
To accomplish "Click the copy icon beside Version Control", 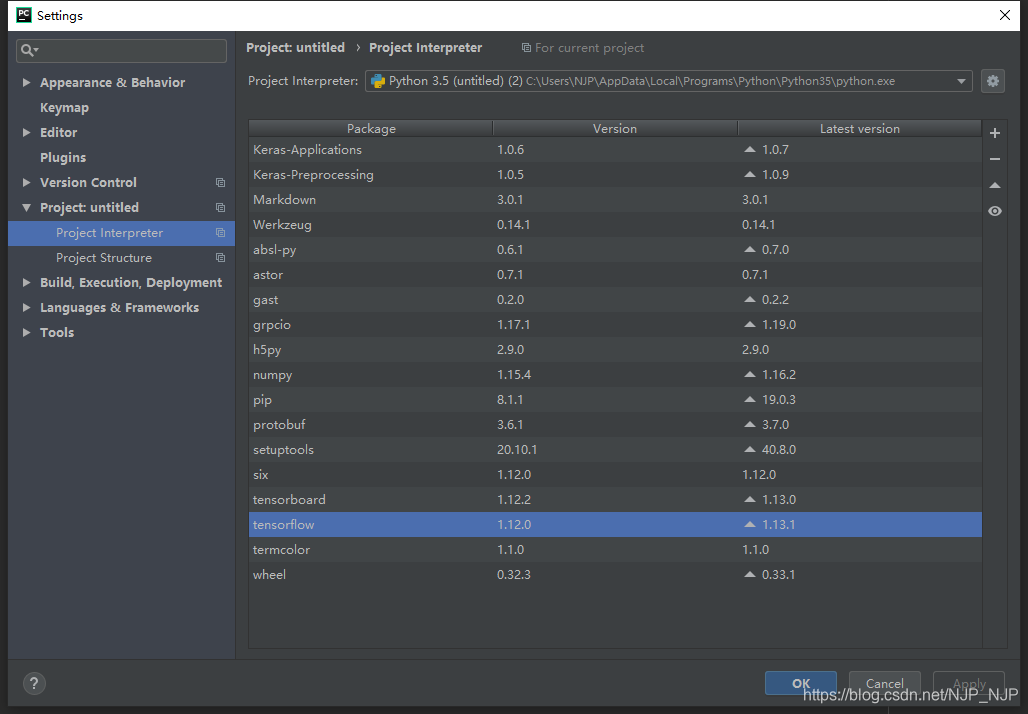I will [x=220, y=182].
